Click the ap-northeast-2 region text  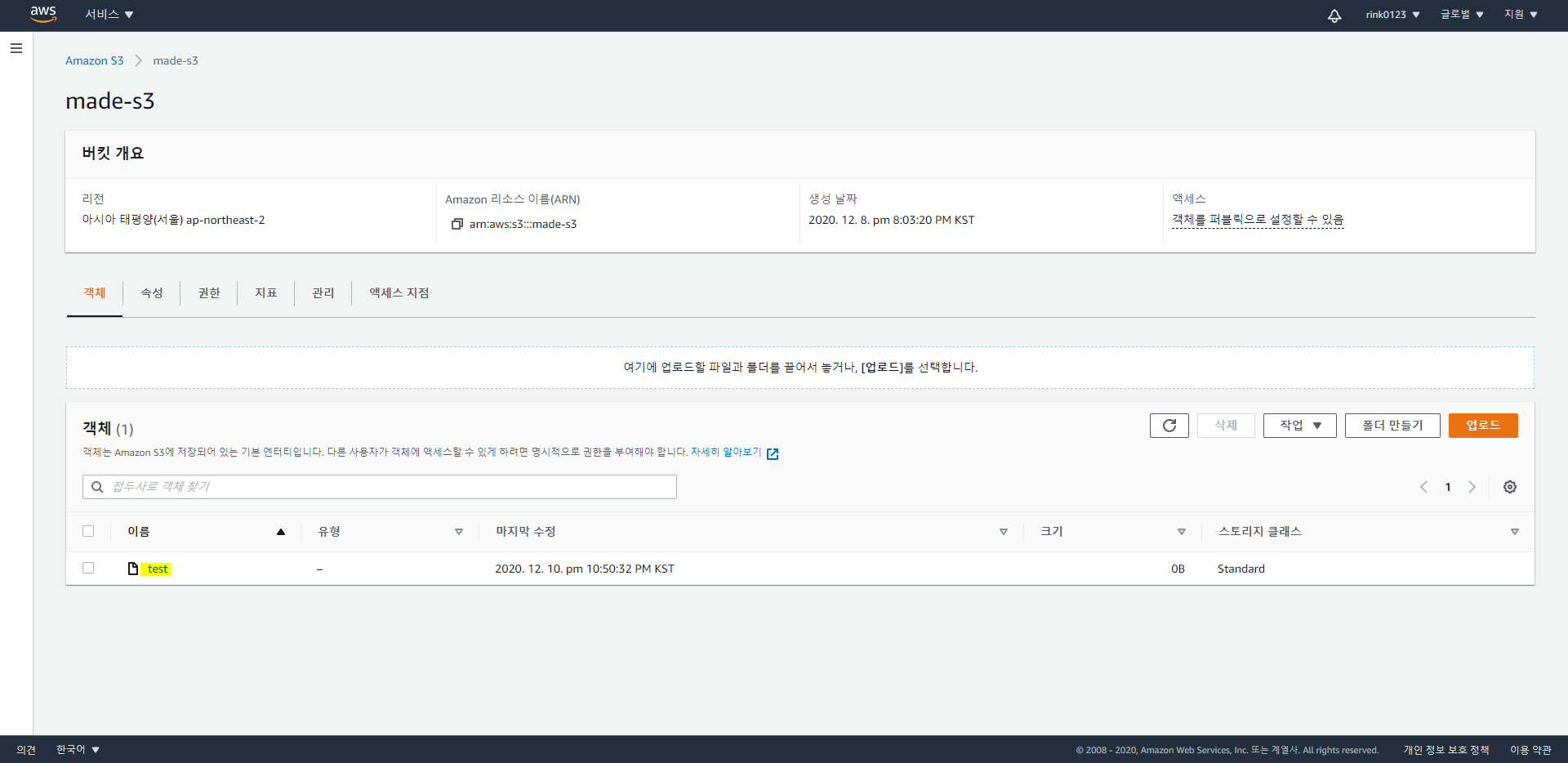pyautogui.click(x=225, y=220)
